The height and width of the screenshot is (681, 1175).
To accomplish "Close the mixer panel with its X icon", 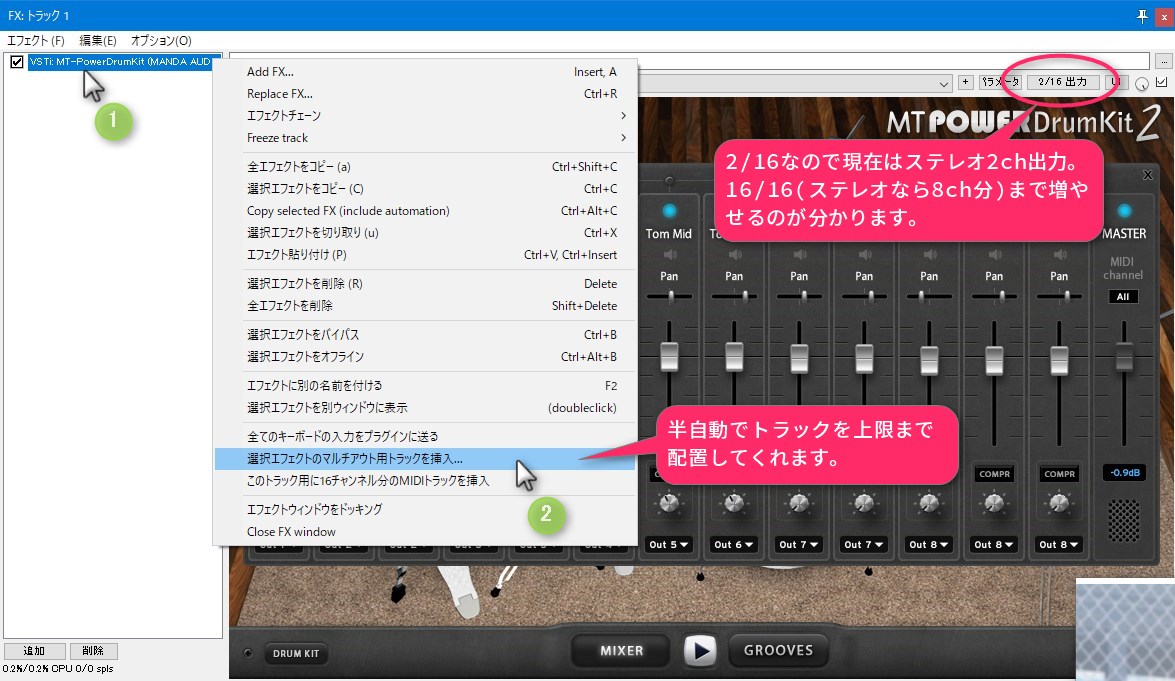I will coord(1147,175).
